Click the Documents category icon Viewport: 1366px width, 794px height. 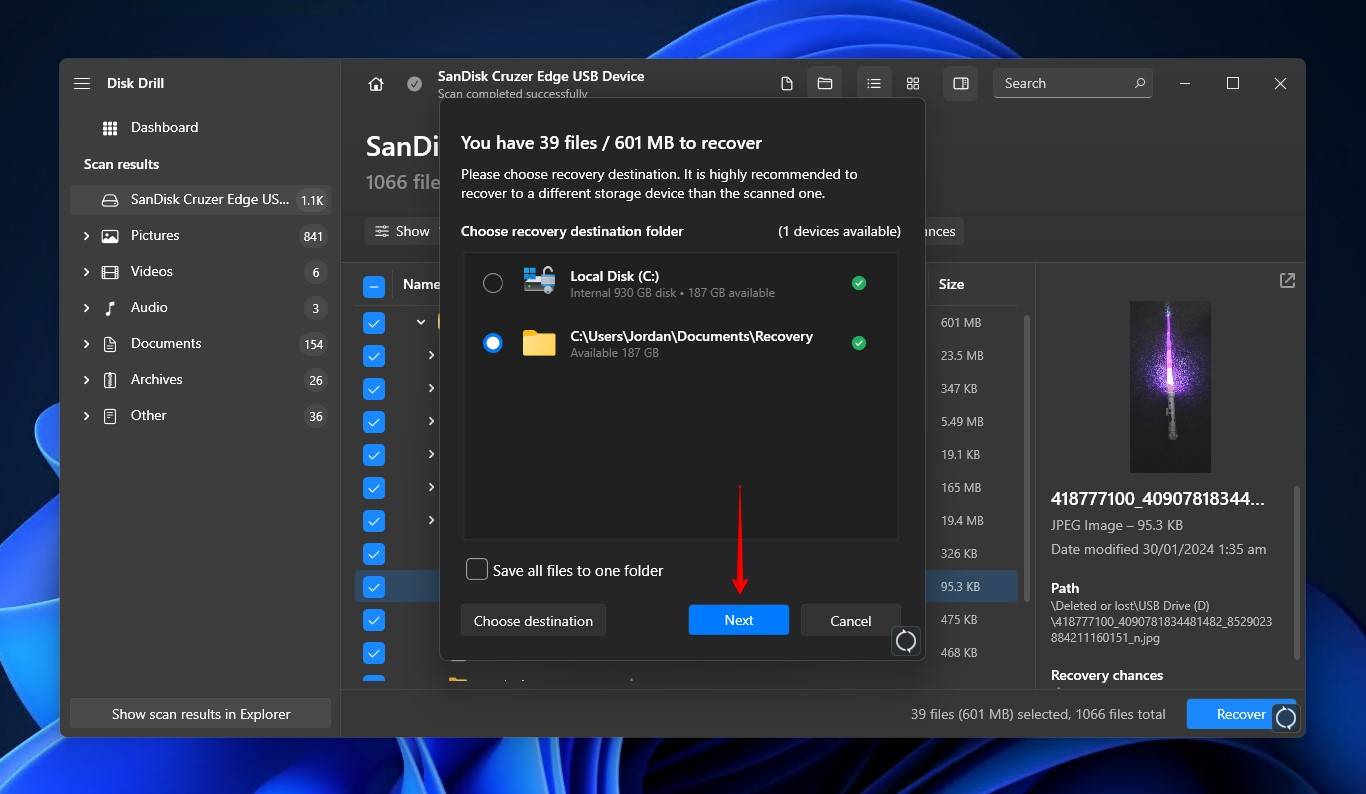pos(110,344)
